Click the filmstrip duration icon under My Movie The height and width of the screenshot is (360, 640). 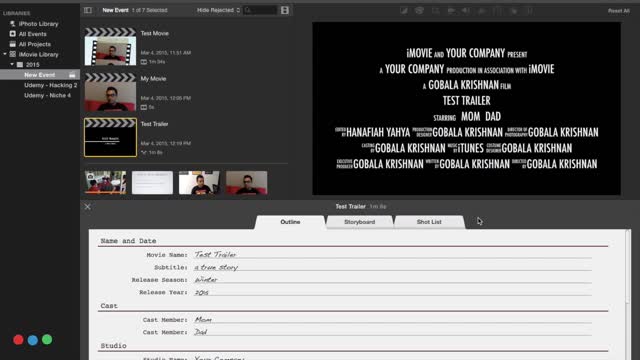click(x=144, y=107)
